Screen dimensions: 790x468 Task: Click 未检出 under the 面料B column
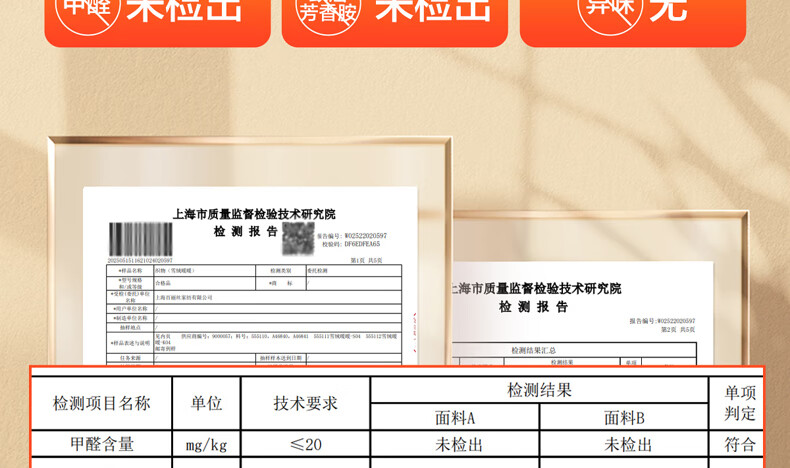[x=627, y=445]
